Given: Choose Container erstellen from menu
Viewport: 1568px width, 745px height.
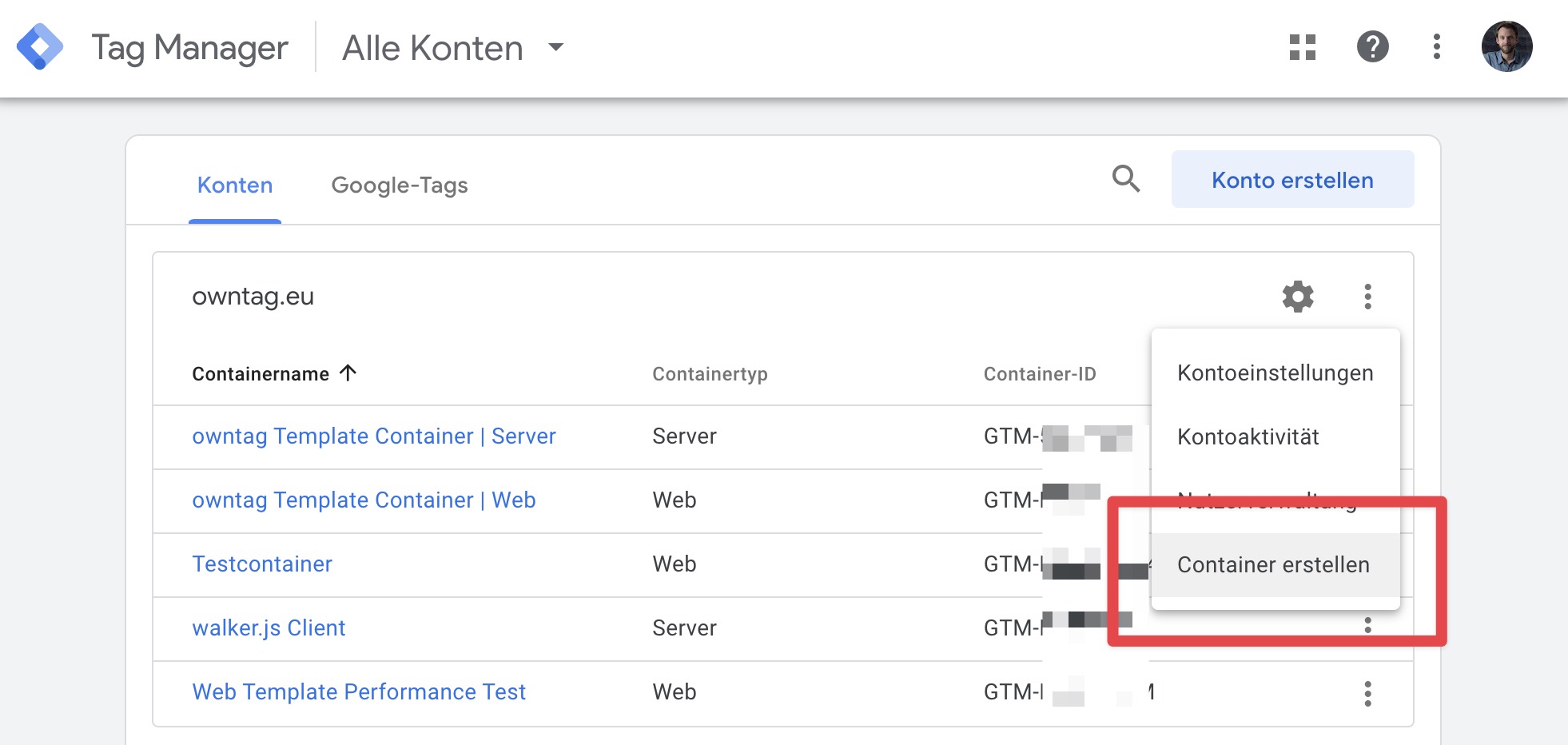Looking at the screenshot, I should (x=1273, y=565).
